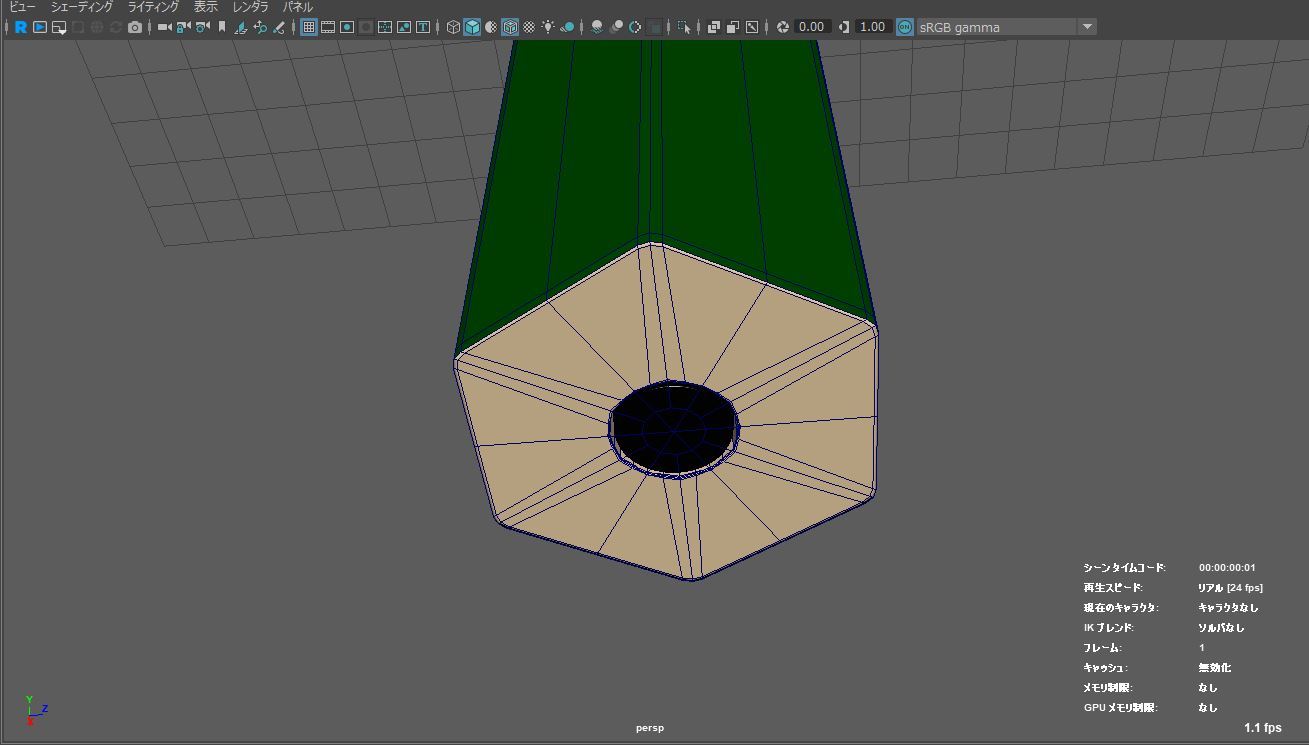Viewport: 1309px width, 745px height.
Task: Select Wireframe display cube icon
Action: click(x=453, y=27)
